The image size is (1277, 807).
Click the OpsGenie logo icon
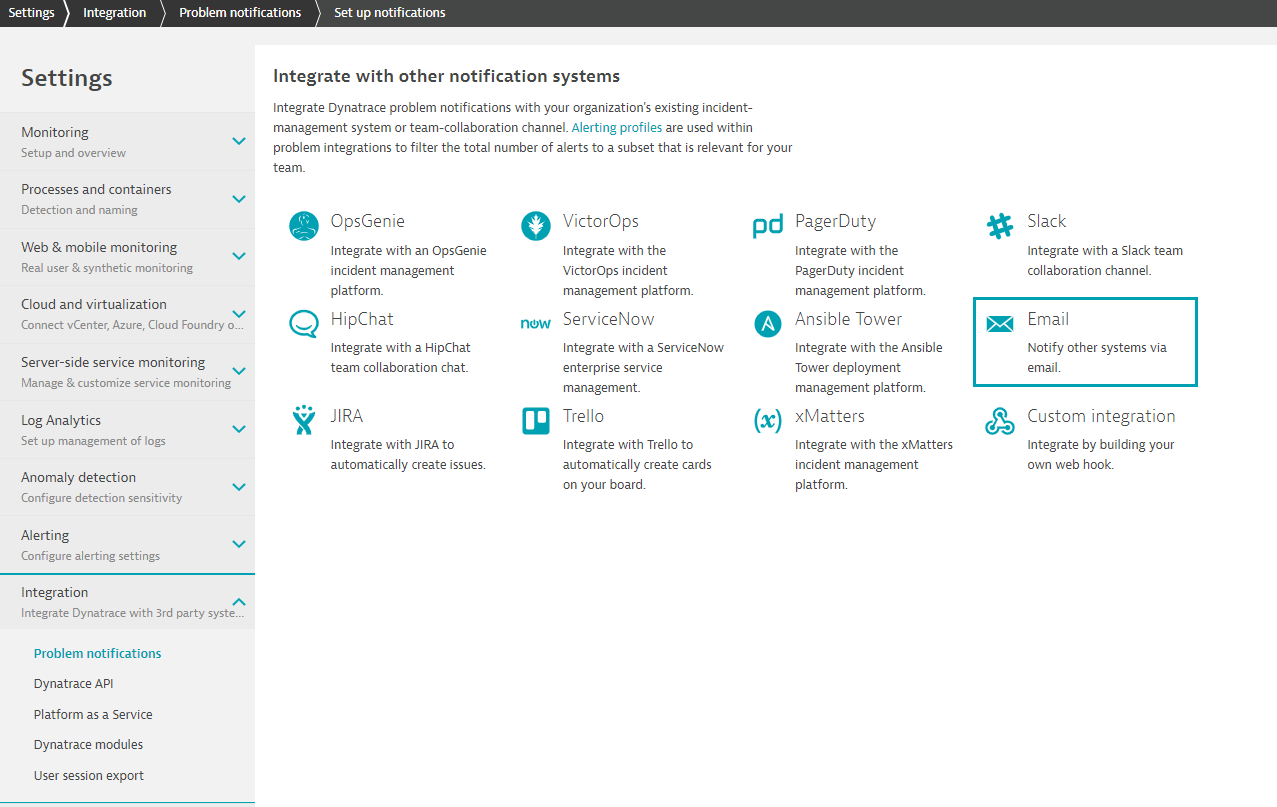pos(303,226)
